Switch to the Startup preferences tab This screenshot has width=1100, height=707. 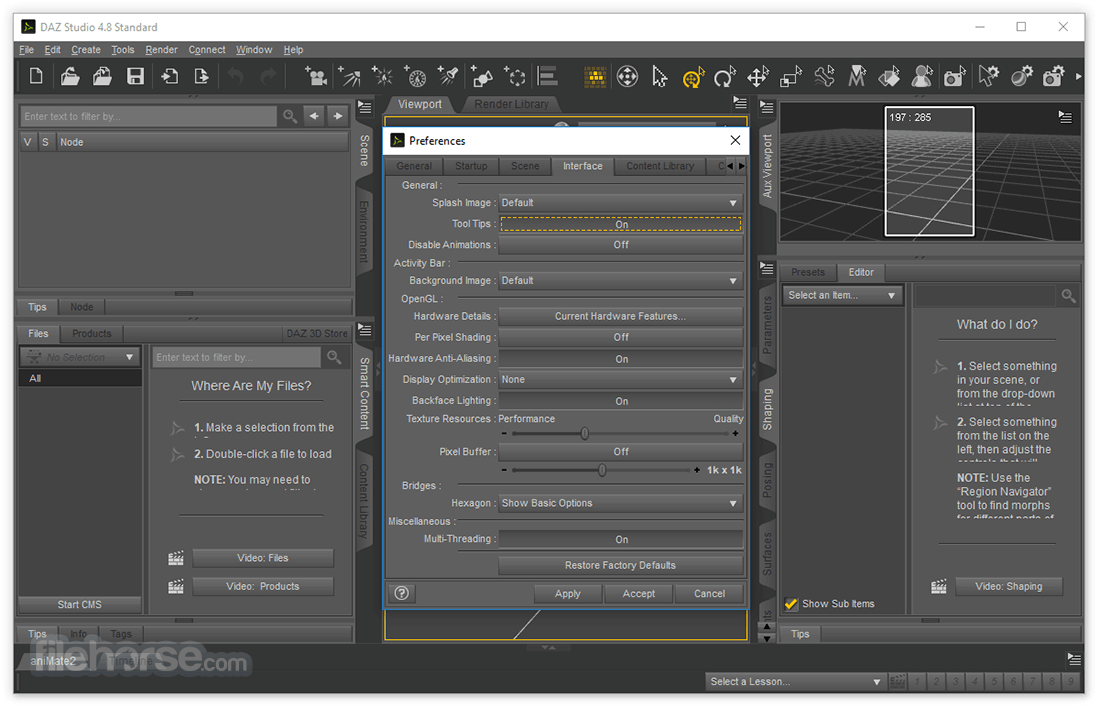click(x=471, y=166)
